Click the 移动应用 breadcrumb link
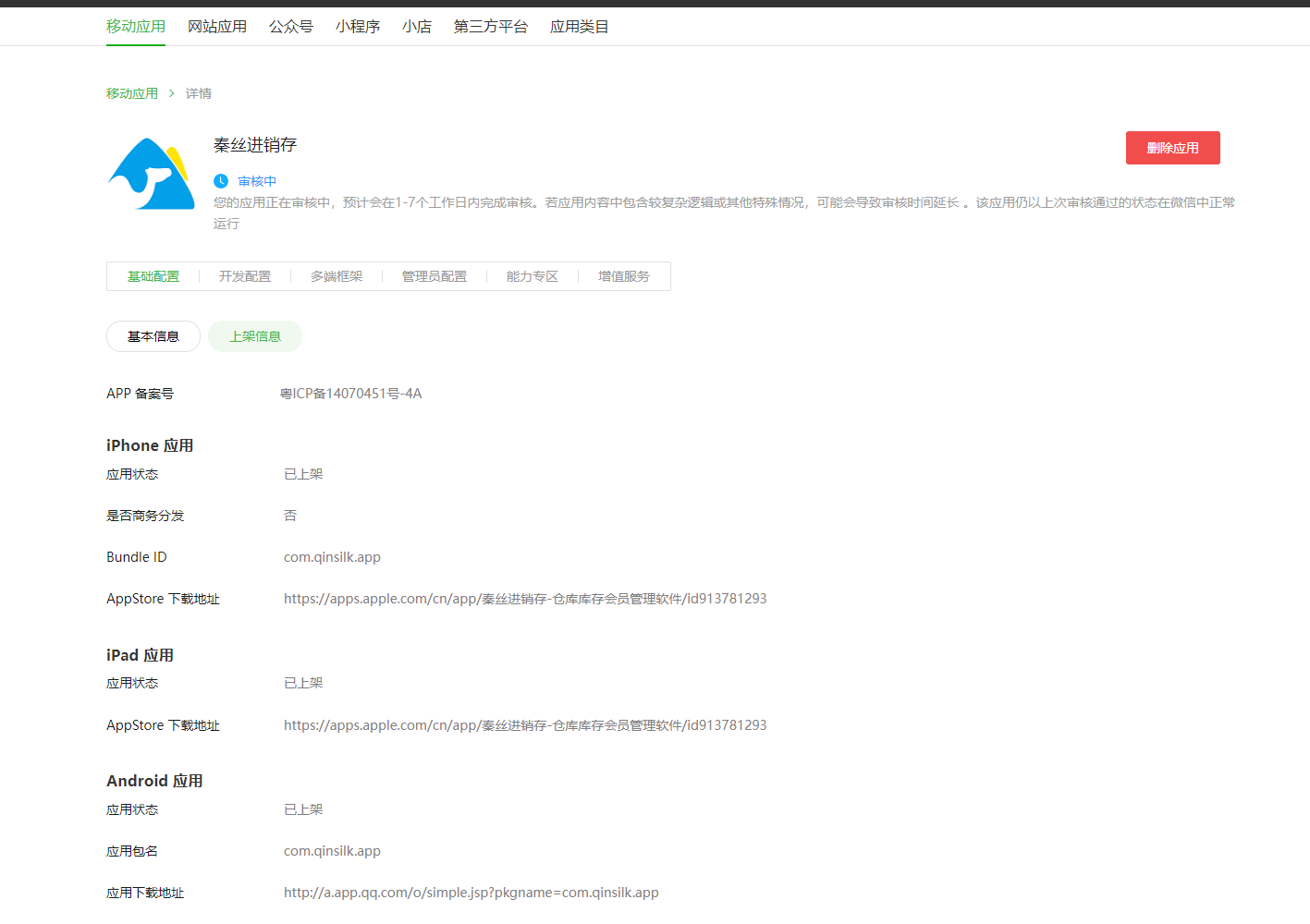Screen dimensions: 1310x924 [x=132, y=93]
